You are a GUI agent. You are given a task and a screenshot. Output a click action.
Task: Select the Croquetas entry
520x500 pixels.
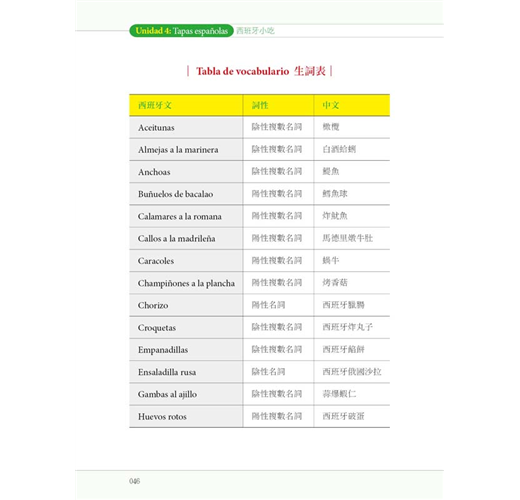point(157,328)
